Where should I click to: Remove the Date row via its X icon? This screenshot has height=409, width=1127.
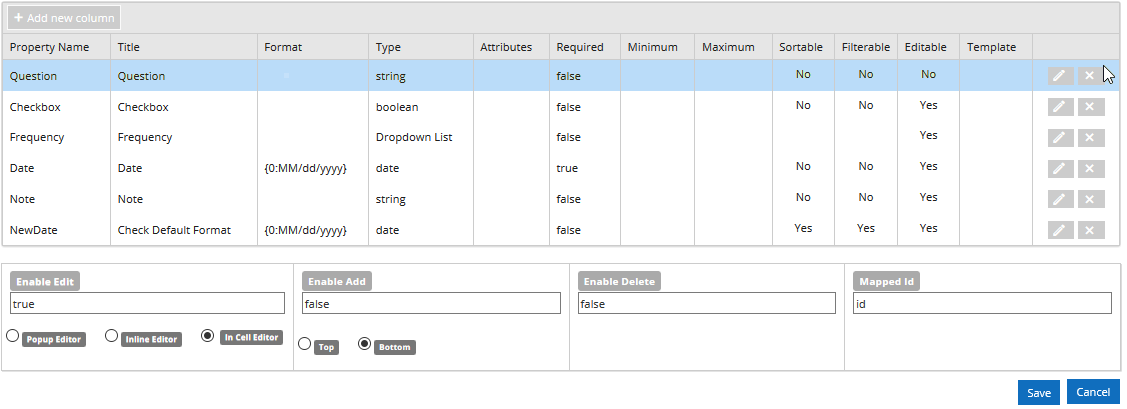pyautogui.click(x=1091, y=169)
